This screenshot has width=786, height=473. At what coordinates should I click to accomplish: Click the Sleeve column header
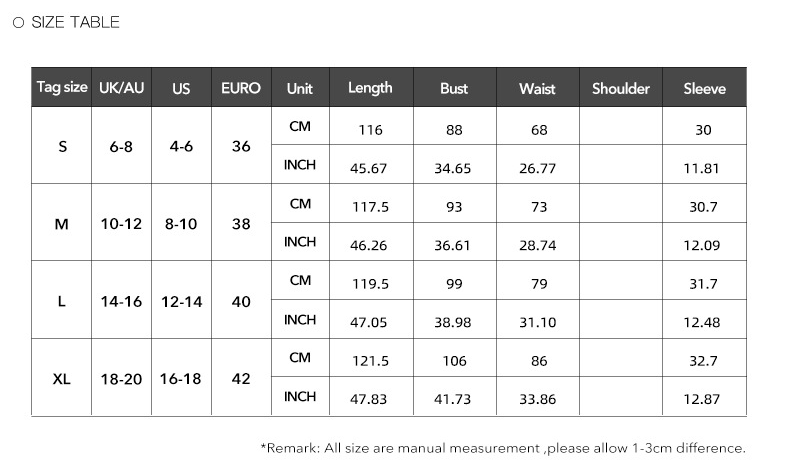(704, 88)
